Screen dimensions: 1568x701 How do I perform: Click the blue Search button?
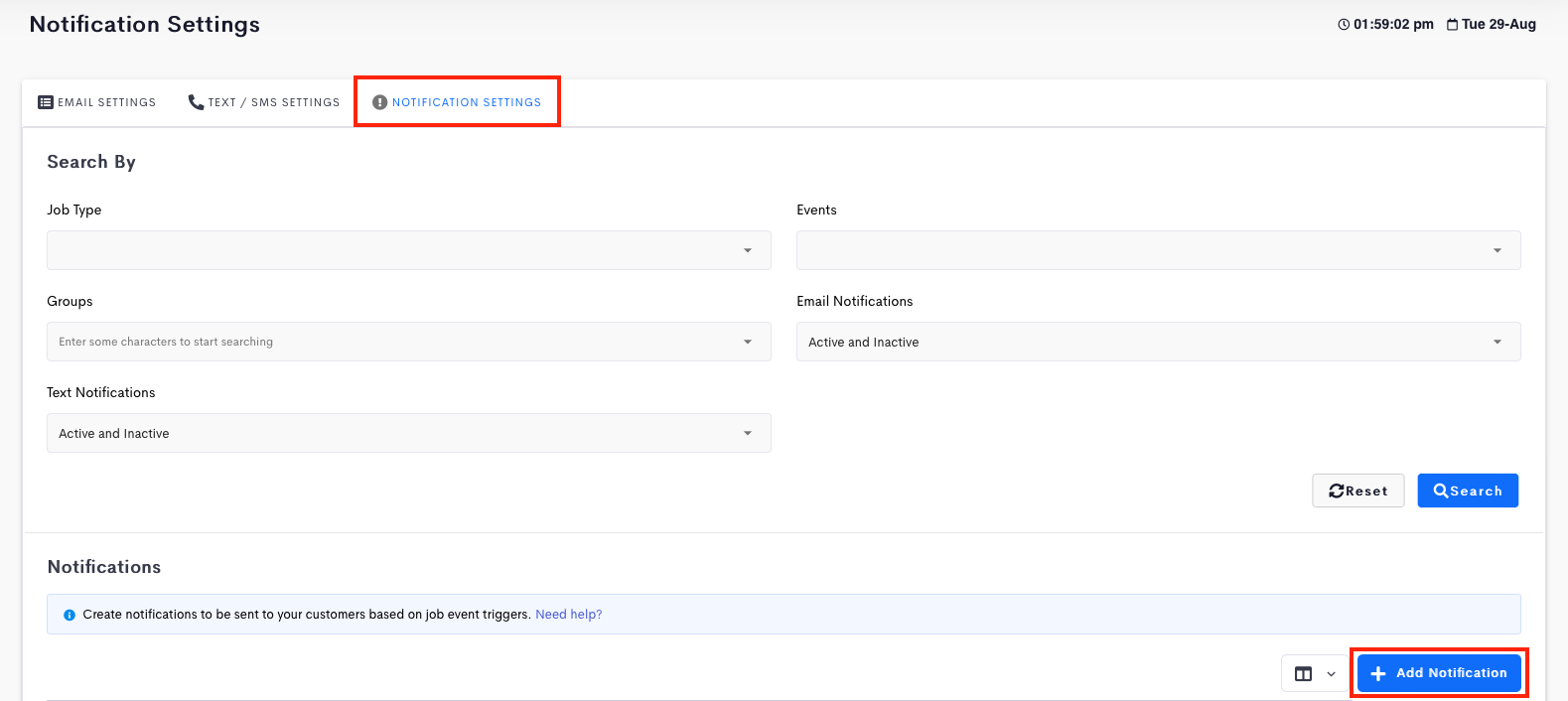[1467, 491]
